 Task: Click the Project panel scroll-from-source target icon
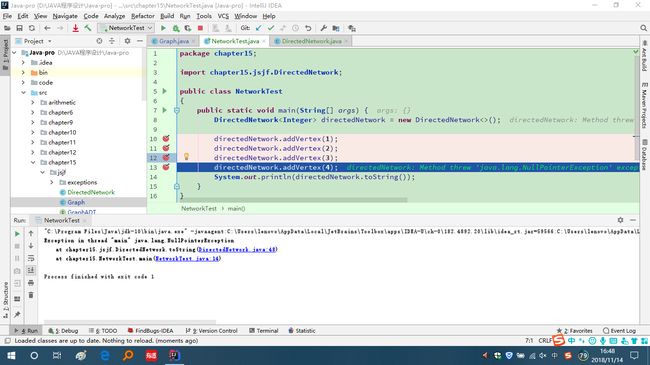tap(99, 41)
